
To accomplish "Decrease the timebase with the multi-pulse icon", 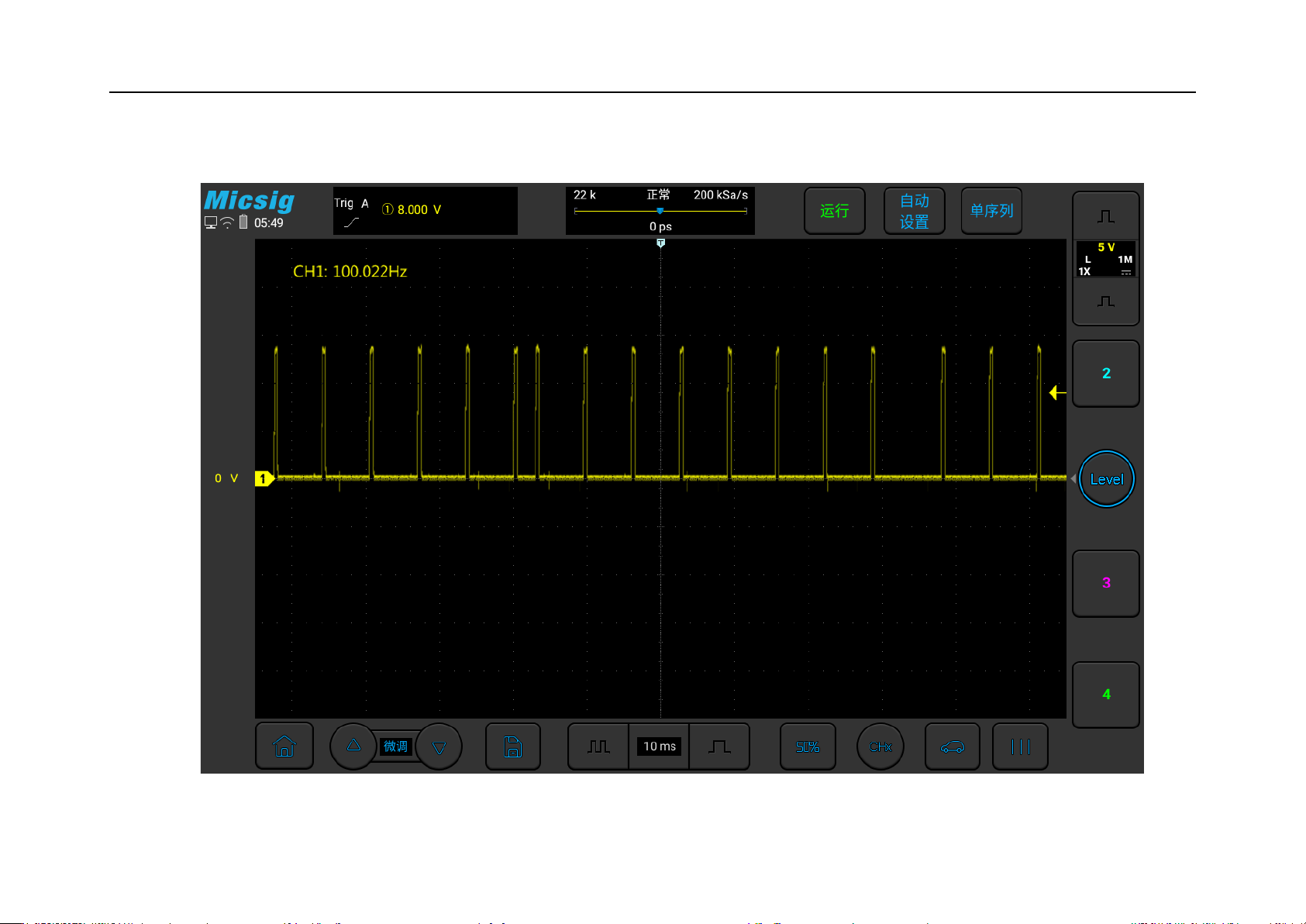I will pos(598,746).
